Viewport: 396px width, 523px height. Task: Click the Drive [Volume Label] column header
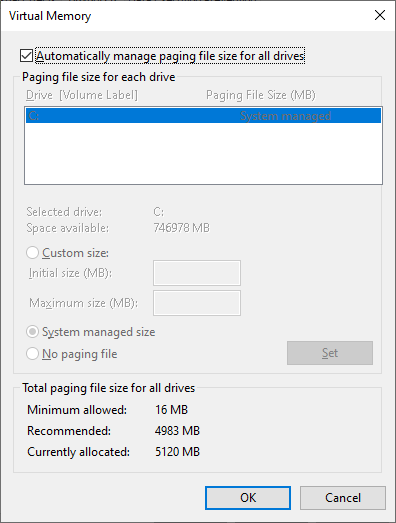82,95
